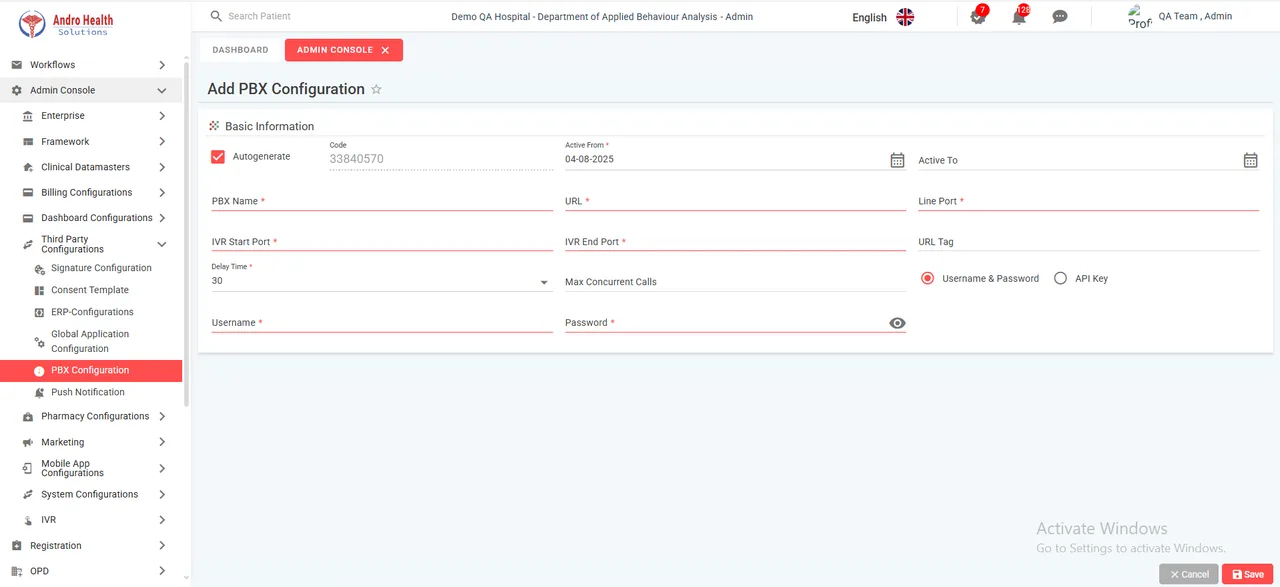Viewport: 1280px width, 587px height.
Task: Collapse the Third Party Configurations chevron
Action: [x=162, y=244]
